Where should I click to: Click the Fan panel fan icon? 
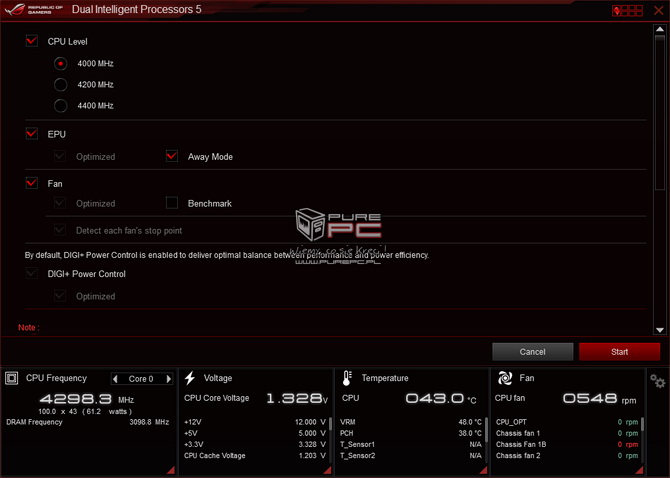point(505,378)
